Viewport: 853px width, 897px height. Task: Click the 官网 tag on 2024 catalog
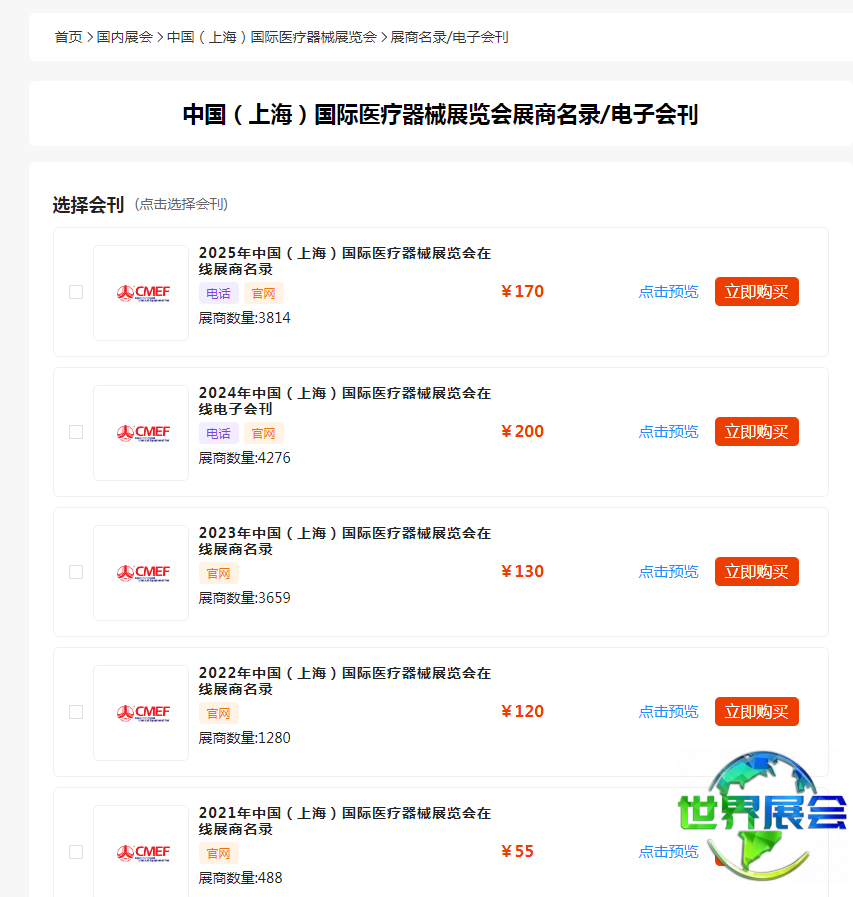click(x=263, y=433)
